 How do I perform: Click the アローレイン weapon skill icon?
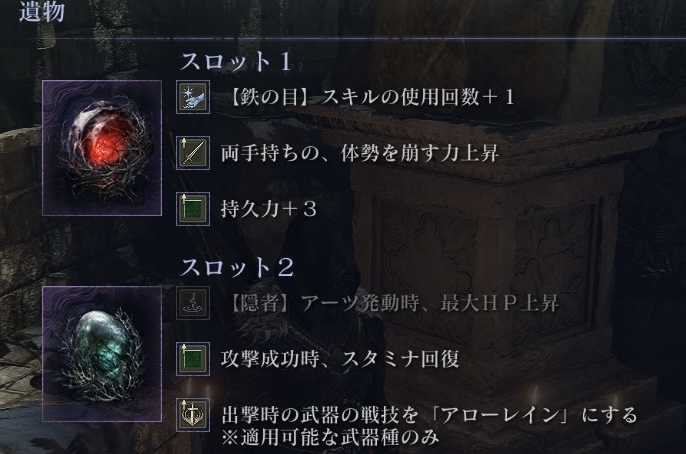coord(193,415)
